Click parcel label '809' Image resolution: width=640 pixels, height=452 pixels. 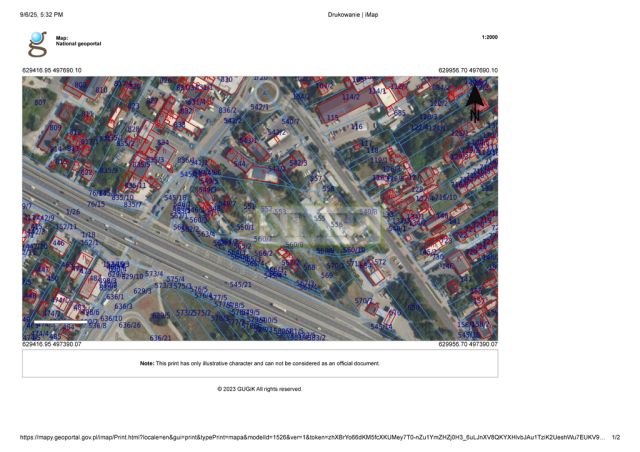click(56, 128)
